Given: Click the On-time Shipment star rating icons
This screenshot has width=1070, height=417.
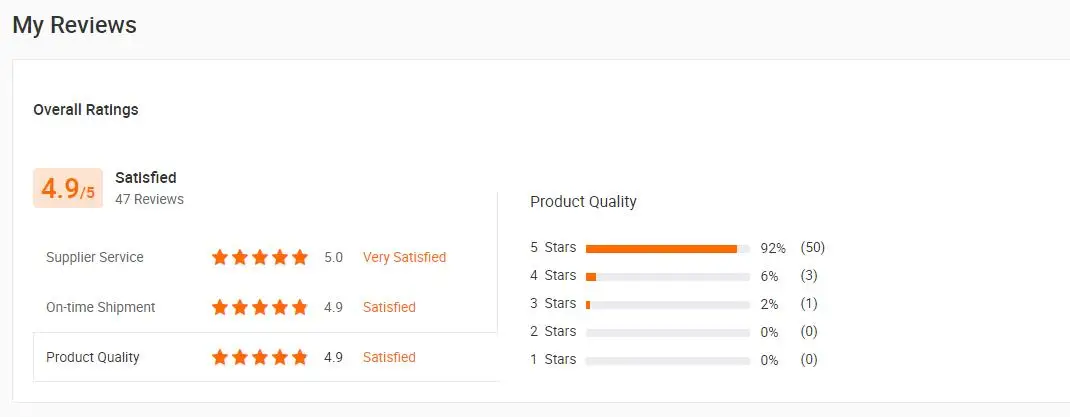Looking at the screenshot, I should 260,307.
